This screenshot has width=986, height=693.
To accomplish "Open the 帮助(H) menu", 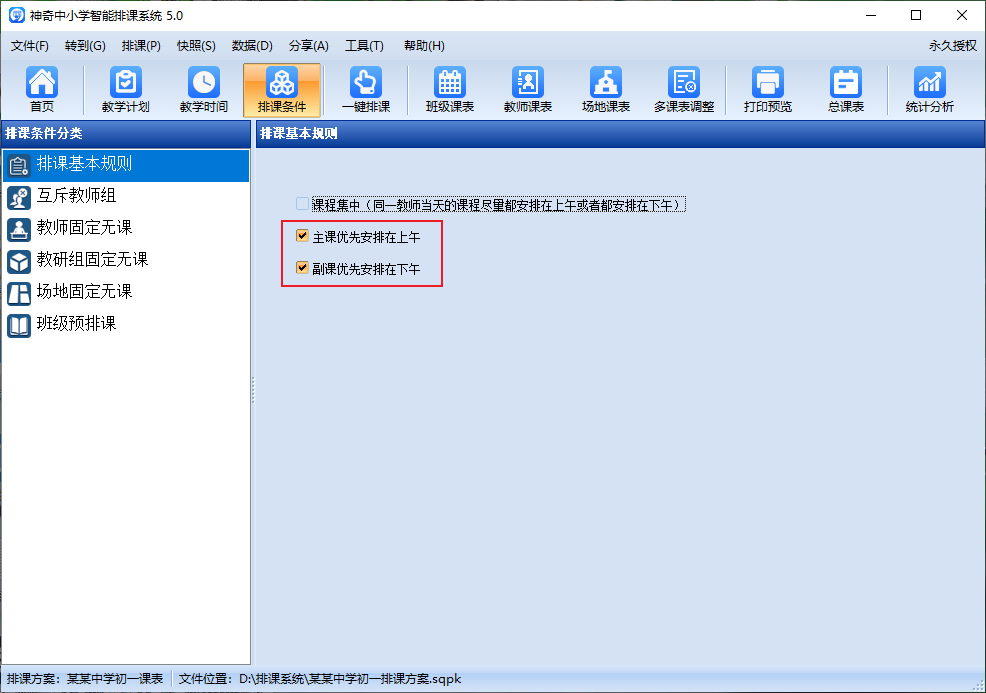I will [424, 46].
